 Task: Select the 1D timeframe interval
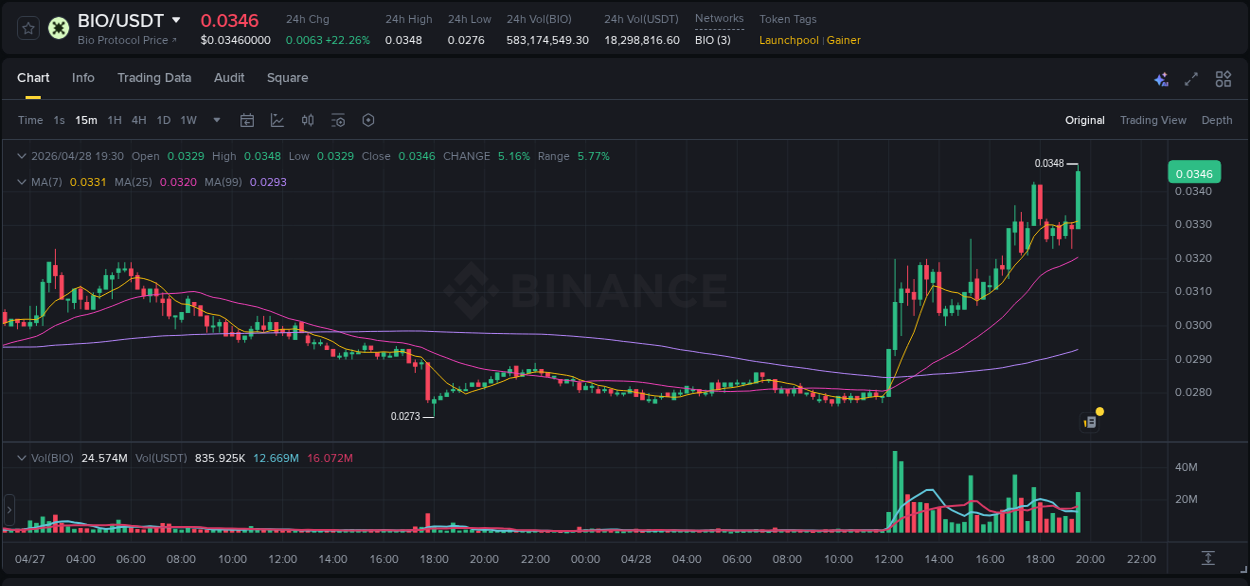click(x=162, y=120)
